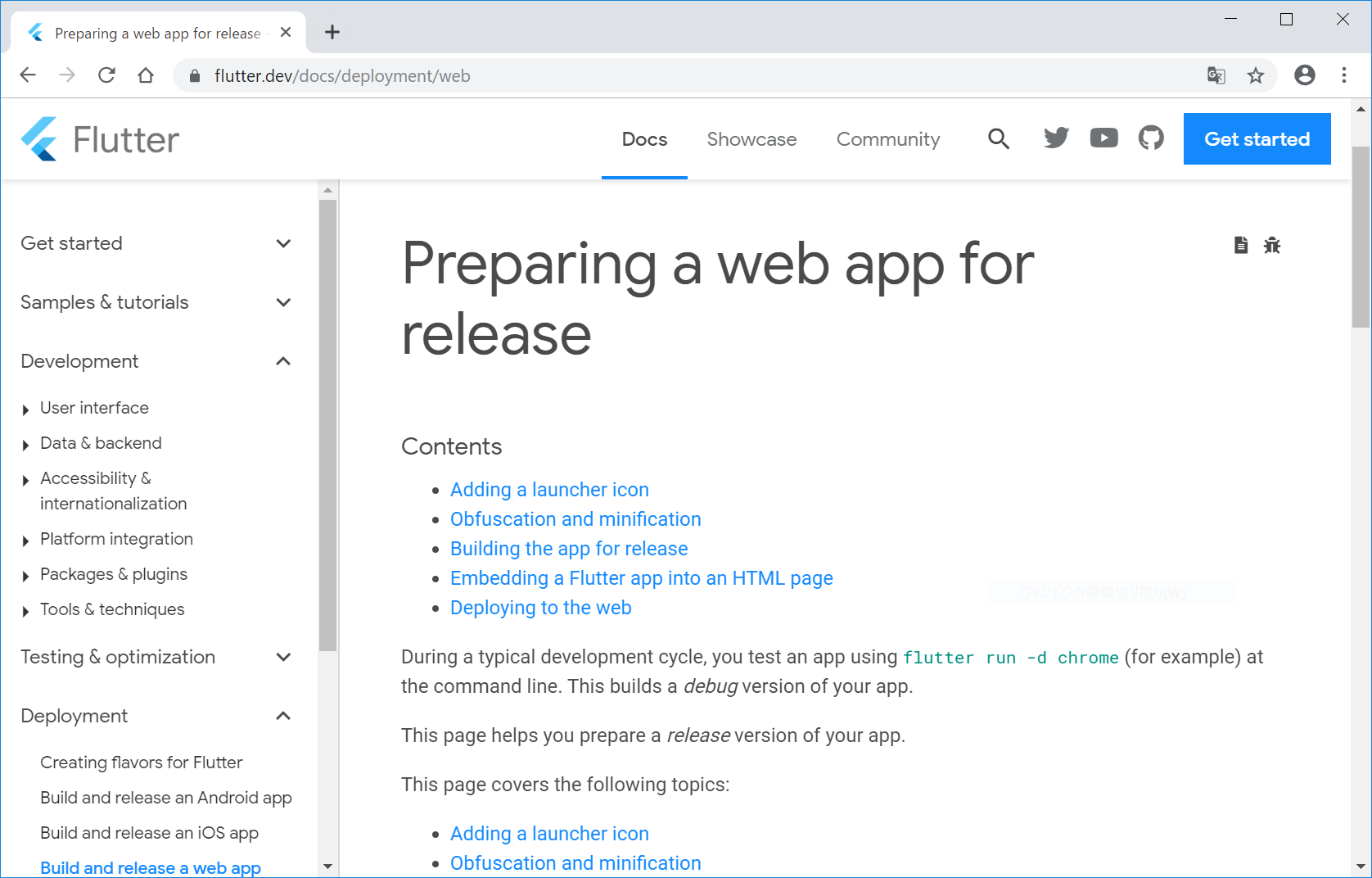This screenshot has height=878, width=1372.
Task: Reload the page with the refresh icon
Action: click(106, 75)
